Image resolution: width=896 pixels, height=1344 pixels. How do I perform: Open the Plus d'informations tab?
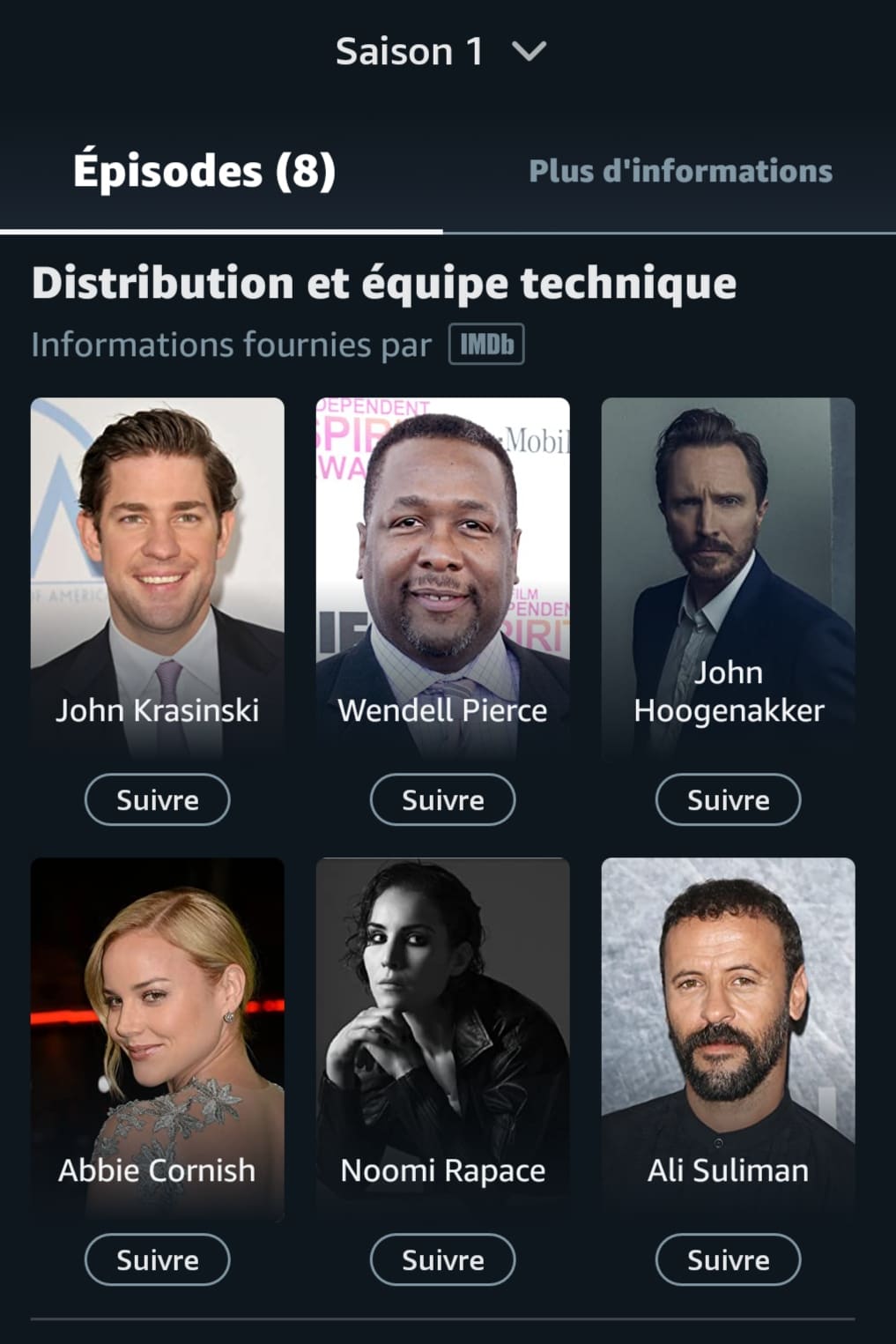[x=680, y=171]
